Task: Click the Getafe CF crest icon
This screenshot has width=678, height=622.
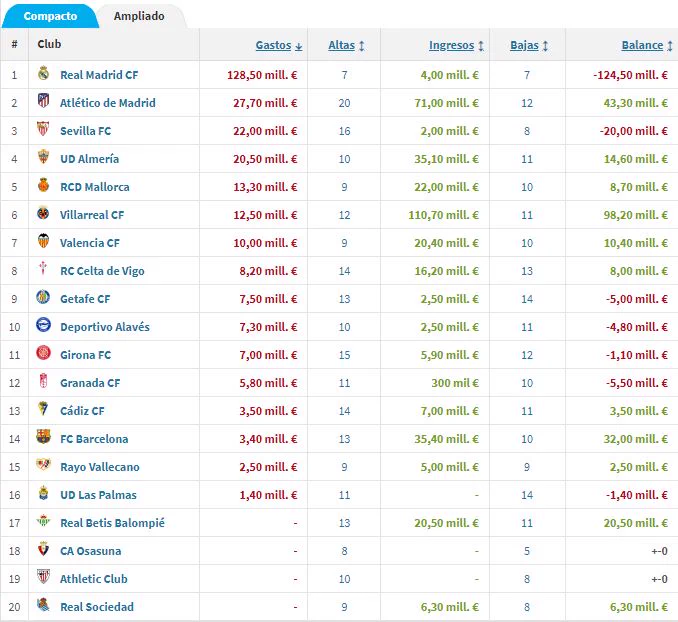Action: click(x=43, y=297)
